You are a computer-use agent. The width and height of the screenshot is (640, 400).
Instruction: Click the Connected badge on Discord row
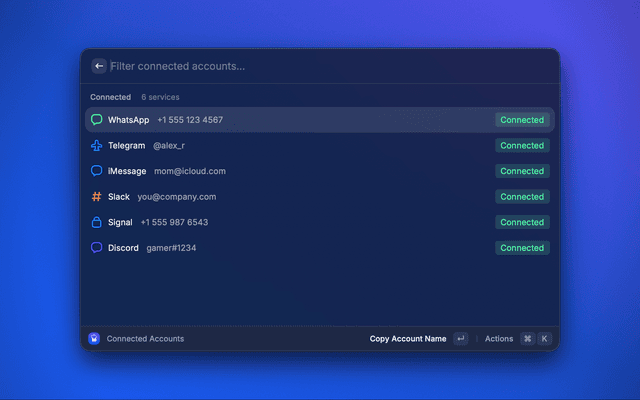(522, 248)
